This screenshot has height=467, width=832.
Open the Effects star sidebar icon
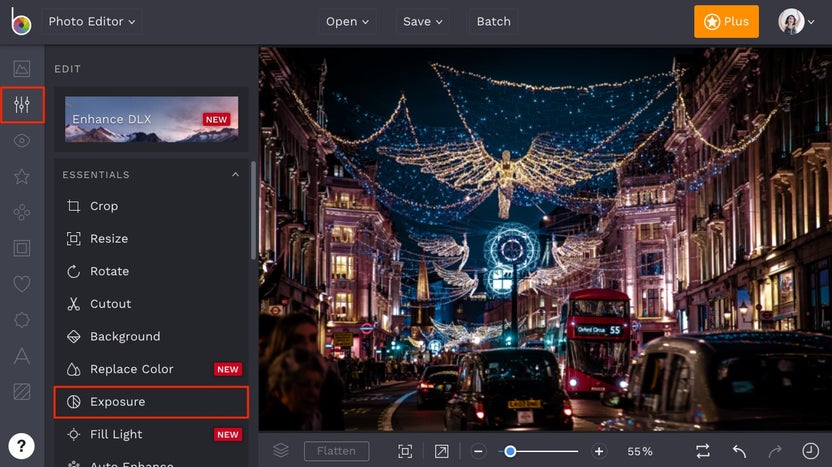[x=22, y=176]
